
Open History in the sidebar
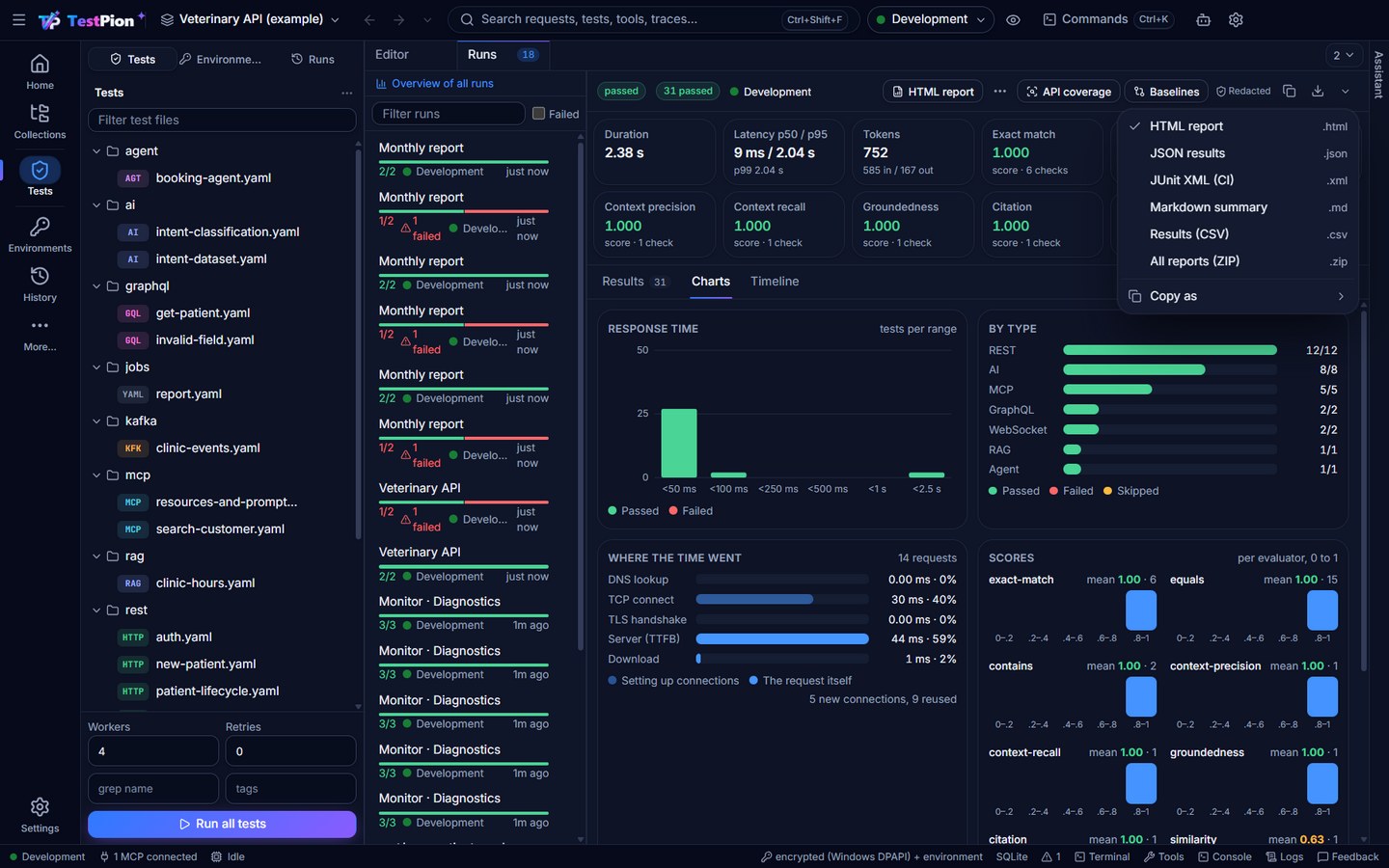coord(40,285)
